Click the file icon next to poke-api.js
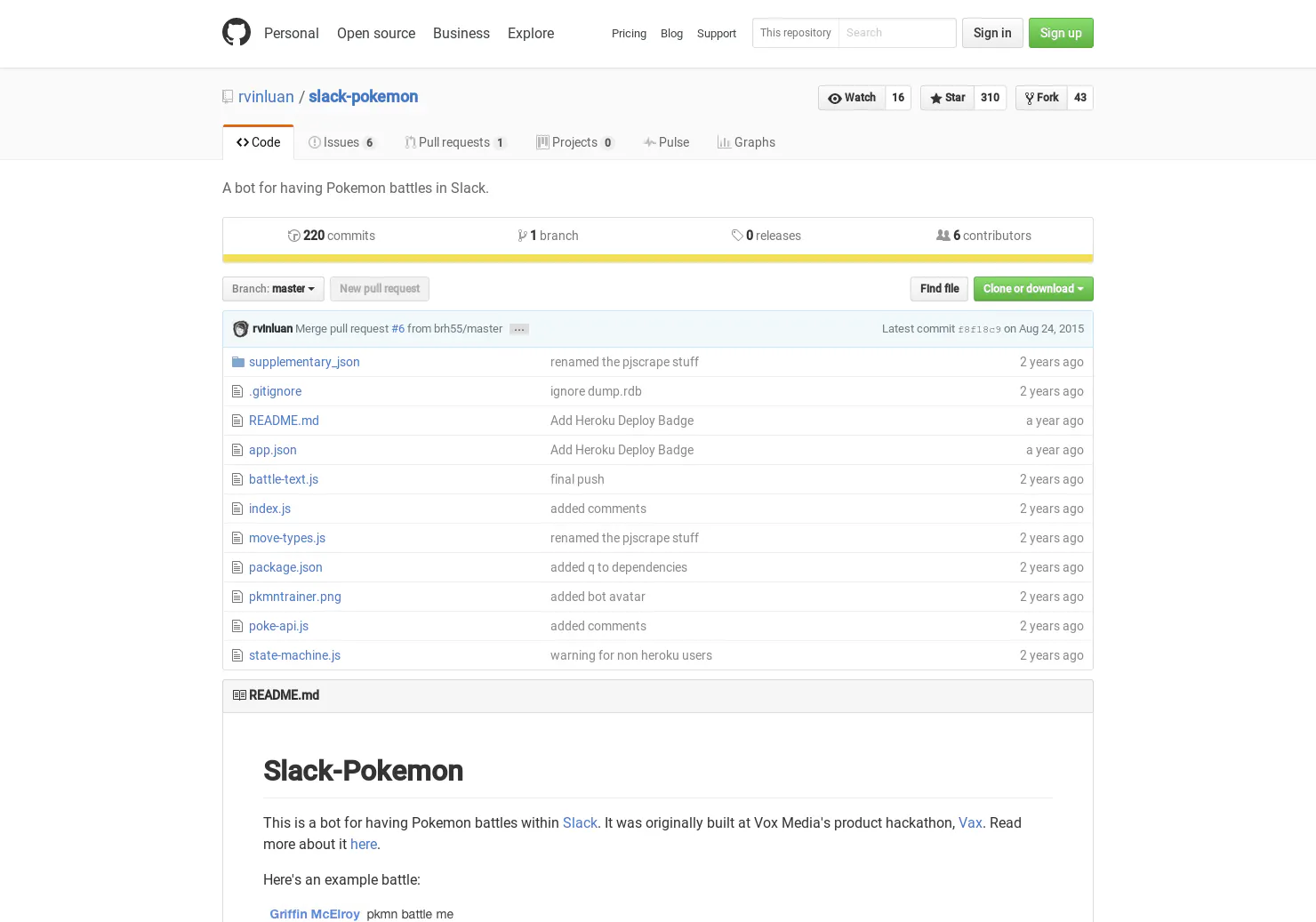Image resolution: width=1316 pixels, height=922 pixels. (237, 626)
